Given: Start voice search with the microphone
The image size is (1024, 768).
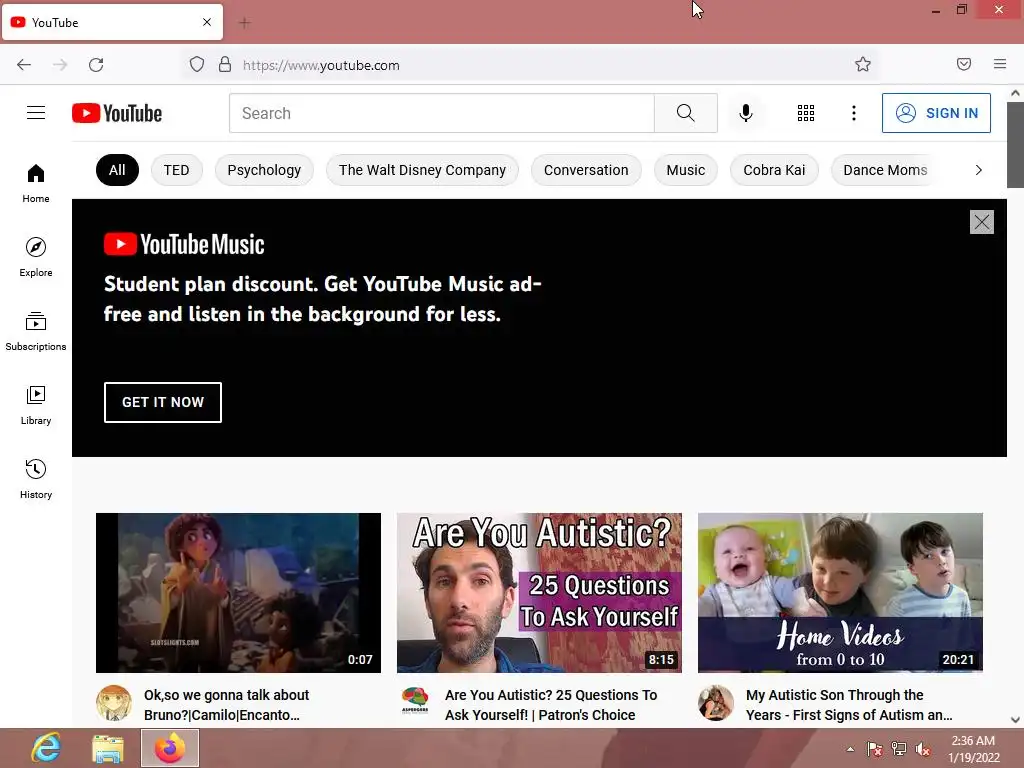Looking at the screenshot, I should pyautogui.click(x=745, y=113).
